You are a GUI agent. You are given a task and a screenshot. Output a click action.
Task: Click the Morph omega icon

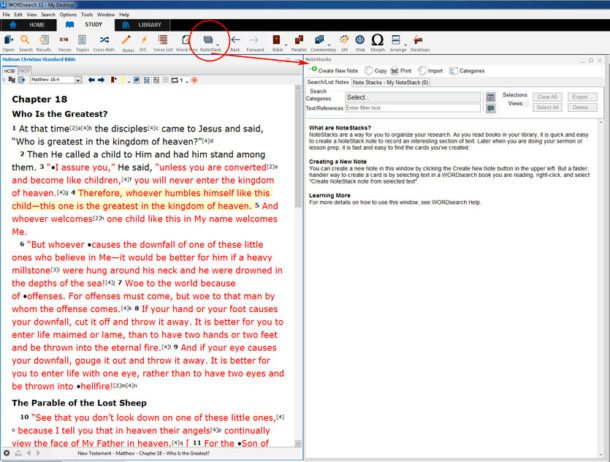click(377, 40)
